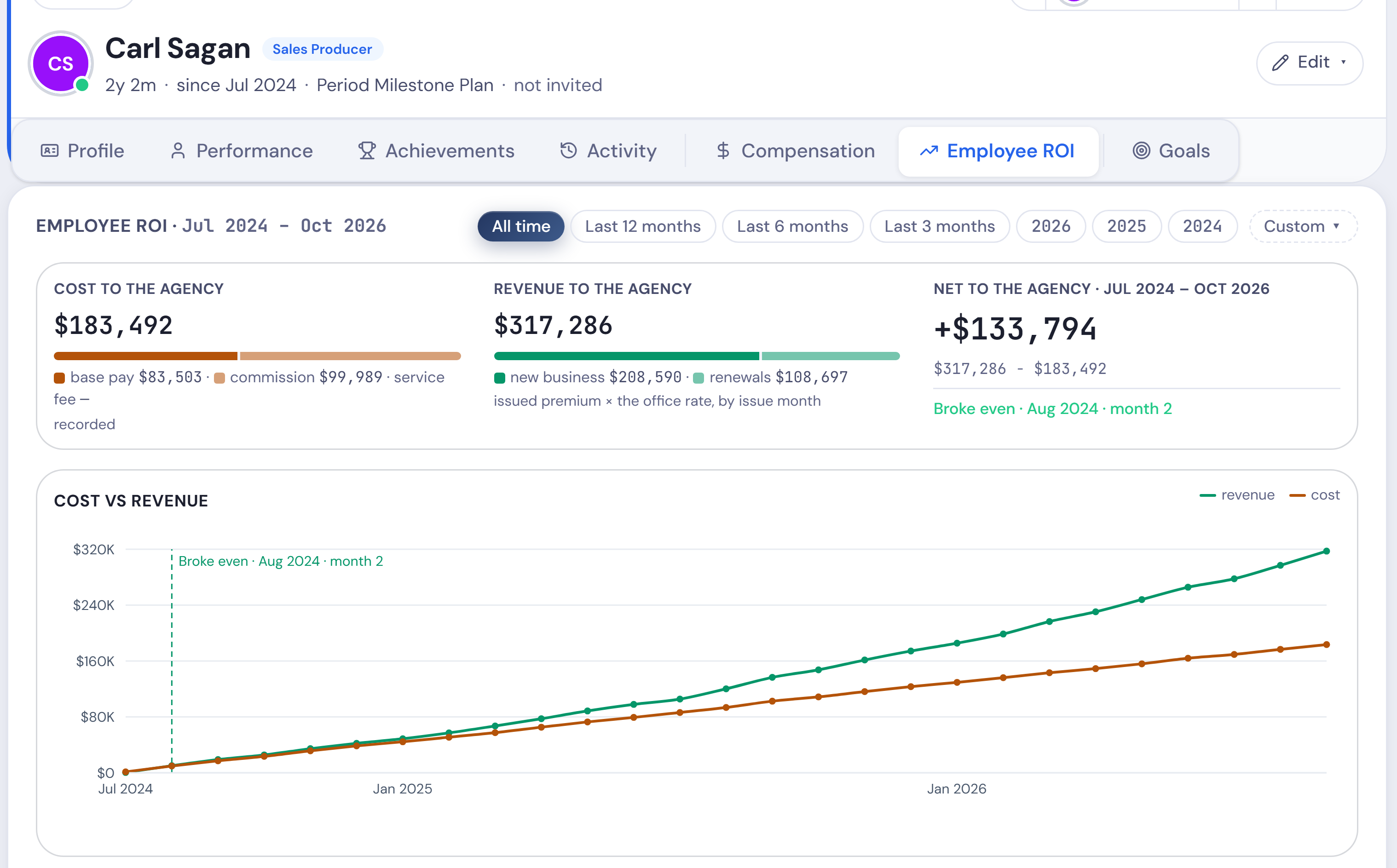Image resolution: width=1397 pixels, height=868 pixels.
Task: Open the Custom date range dropdown
Action: tap(1303, 226)
